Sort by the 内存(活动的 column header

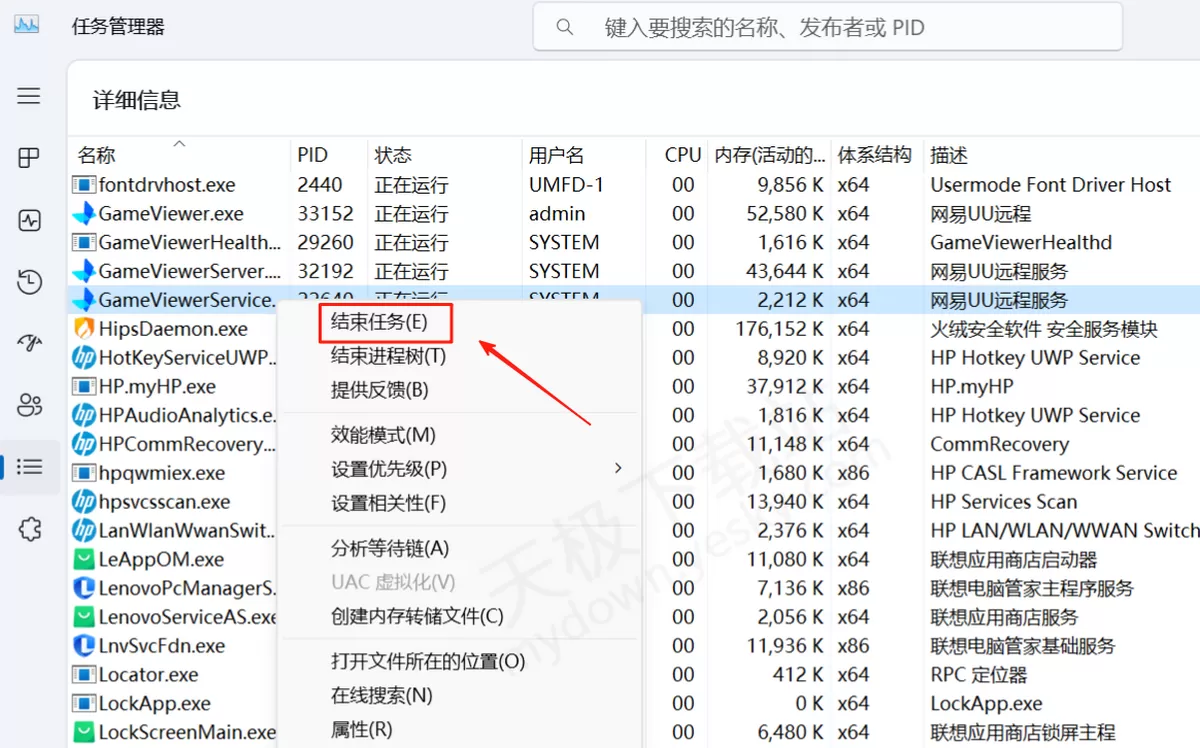770,155
